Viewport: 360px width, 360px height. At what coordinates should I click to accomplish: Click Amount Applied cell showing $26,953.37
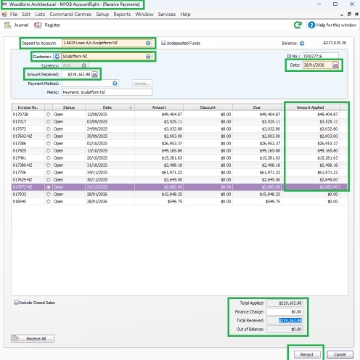[311, 143]
